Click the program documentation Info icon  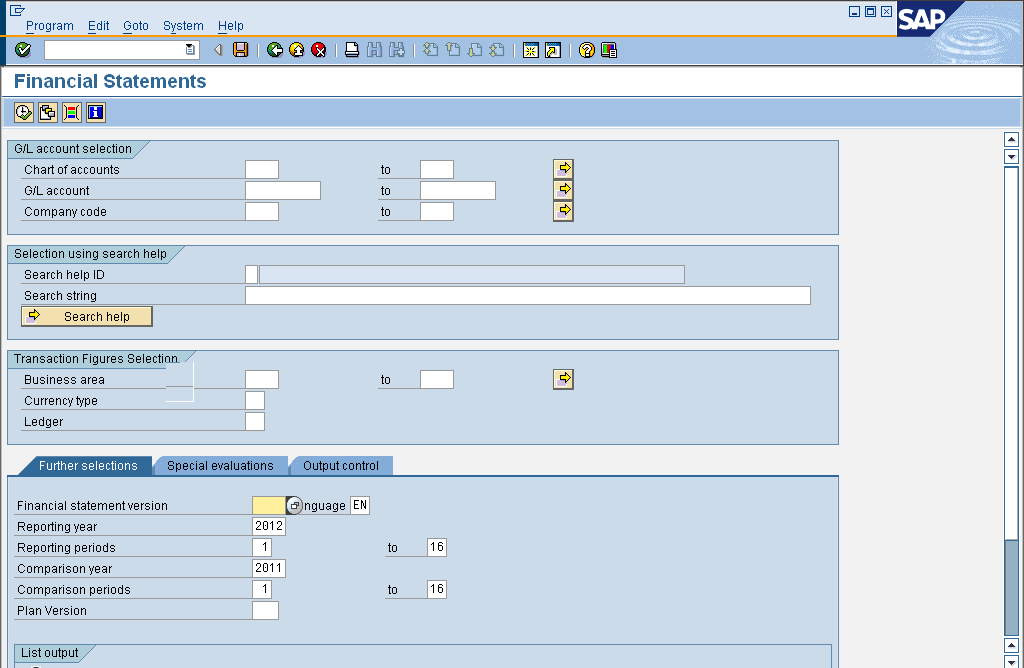click(94, 112)
